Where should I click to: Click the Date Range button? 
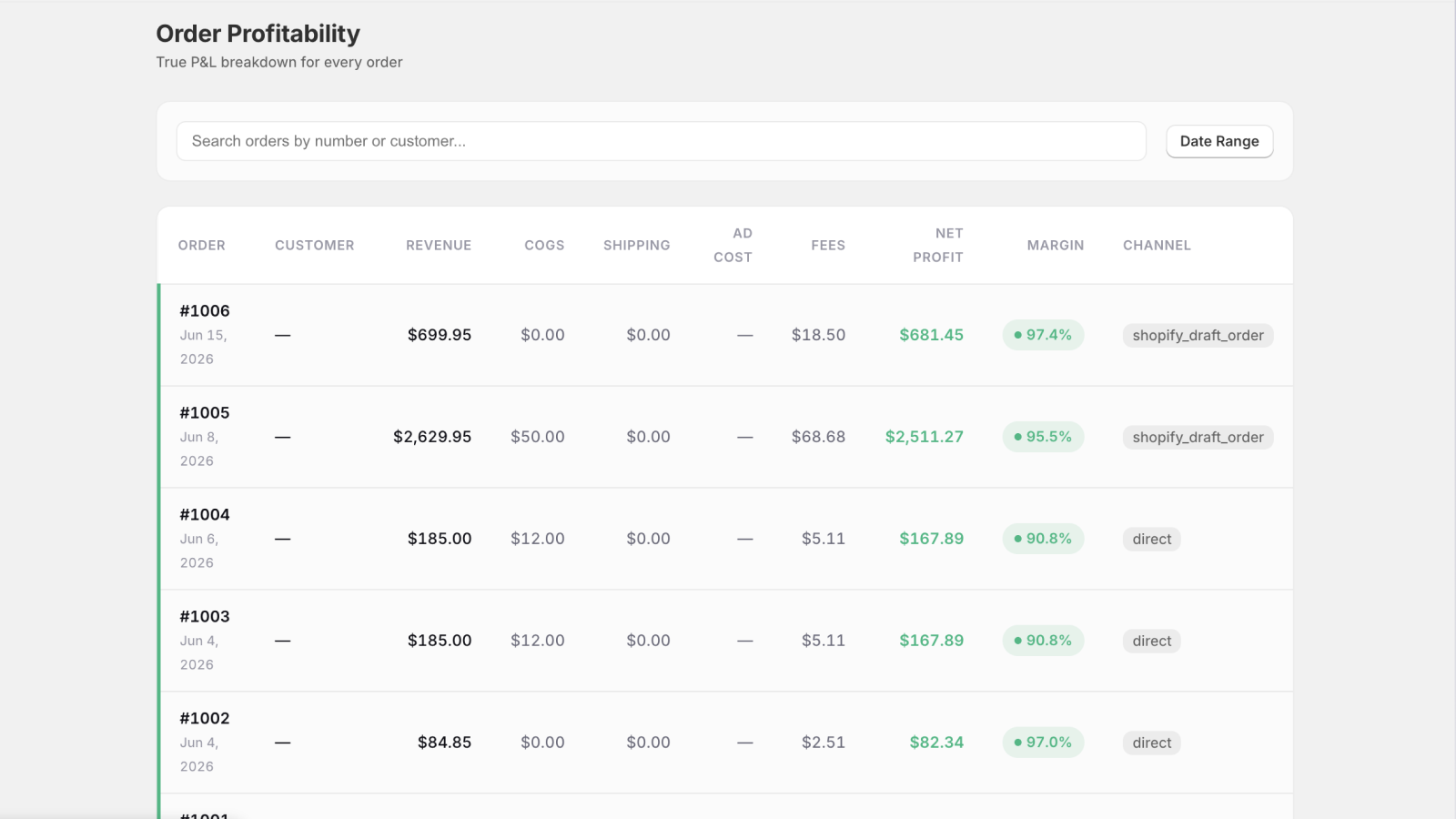1219,141
